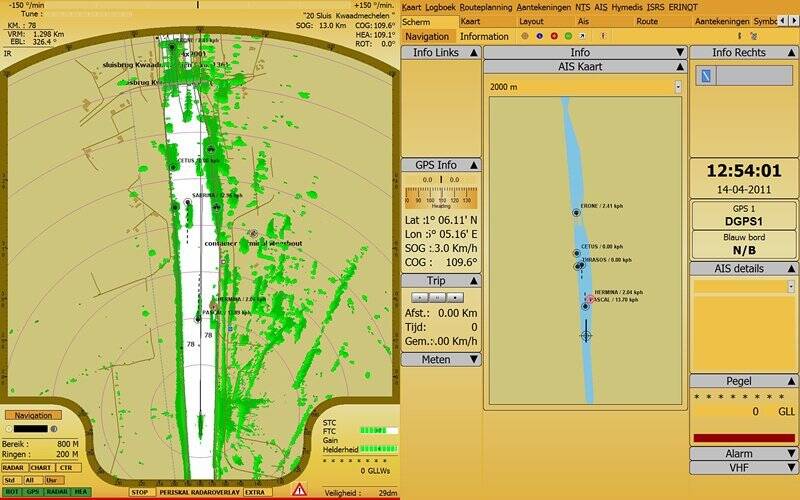
Task: Select the ERONE vessel marker on AIS map
Action: [x=576, y=212]
